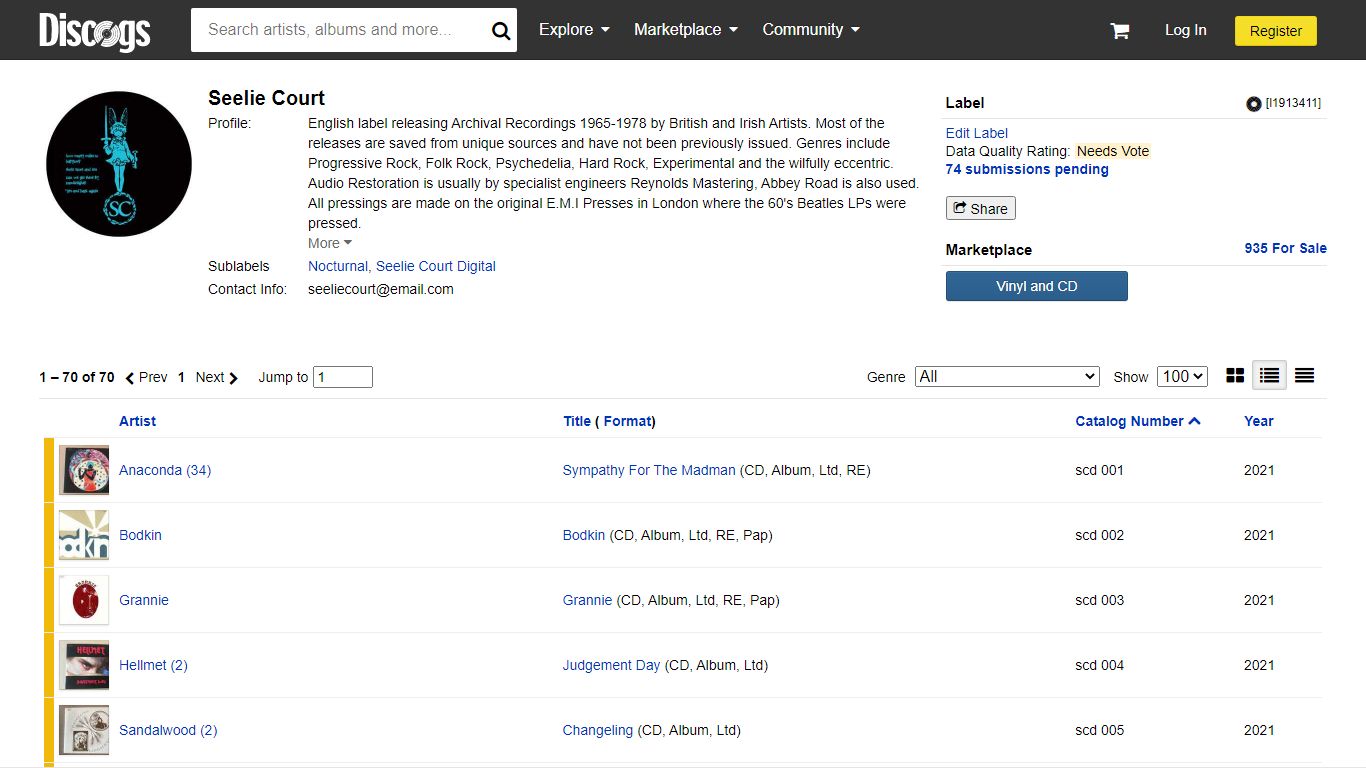Open the Grannie release title link
The width and height of the screenshot is (1366, 768).
[587, 600]
